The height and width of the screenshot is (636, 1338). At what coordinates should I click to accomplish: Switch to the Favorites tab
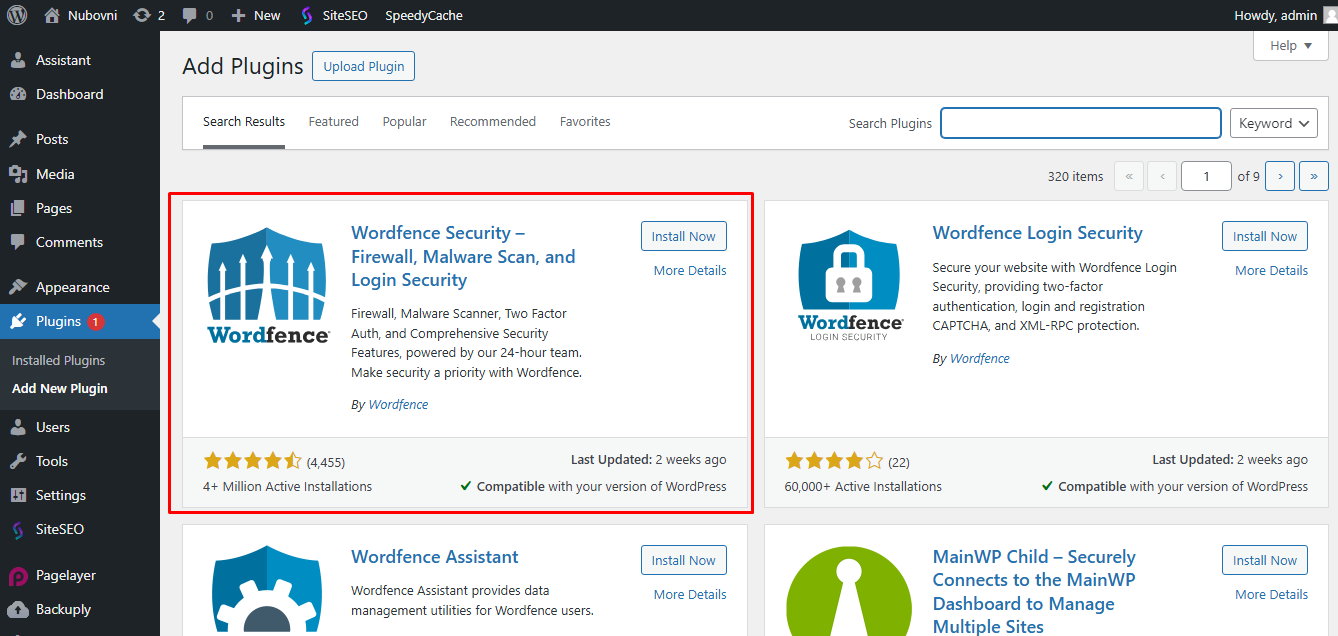pyautogui.click(x=585, y=122)
